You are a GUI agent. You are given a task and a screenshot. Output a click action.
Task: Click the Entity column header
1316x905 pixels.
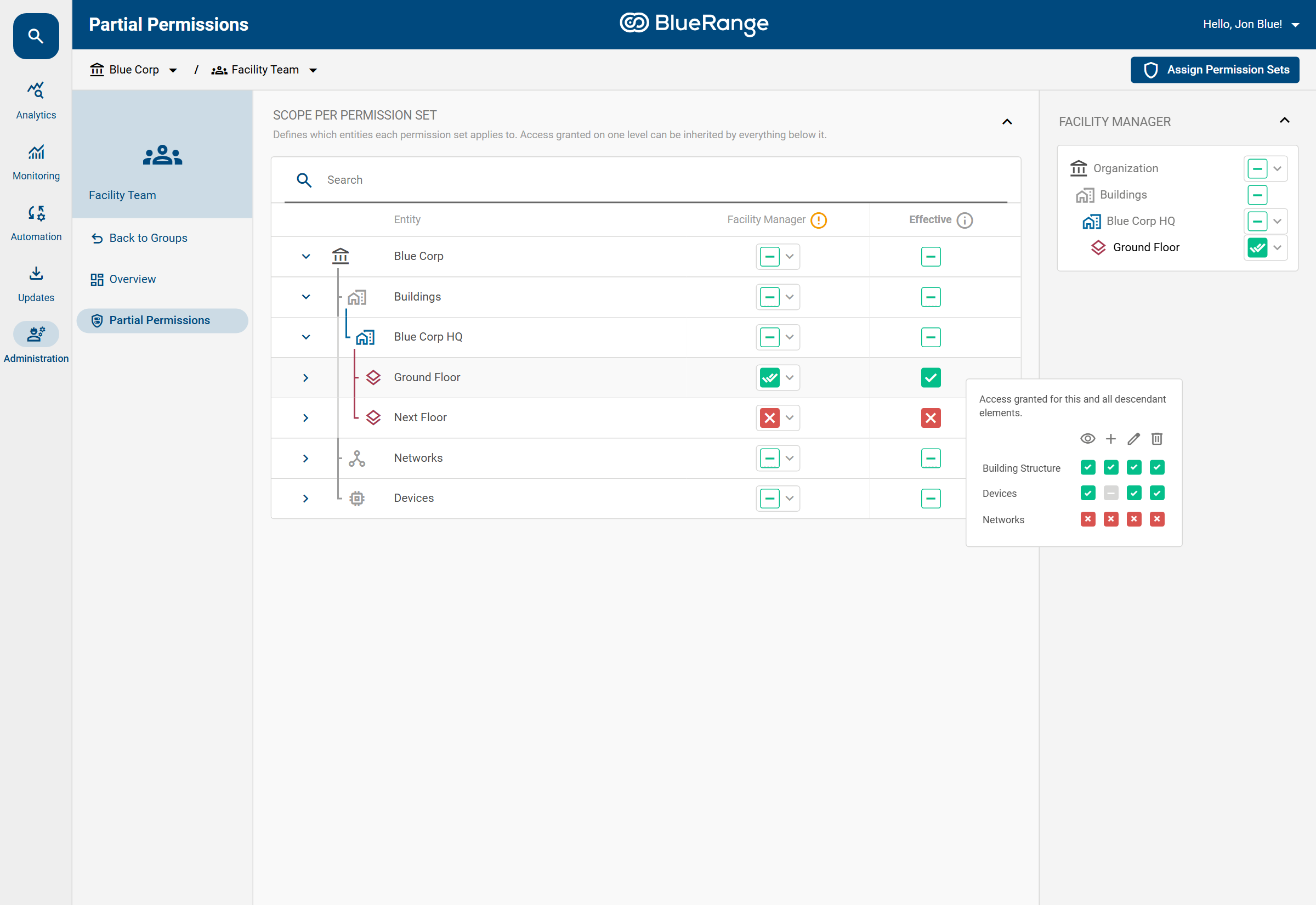(x=407, y=220)
